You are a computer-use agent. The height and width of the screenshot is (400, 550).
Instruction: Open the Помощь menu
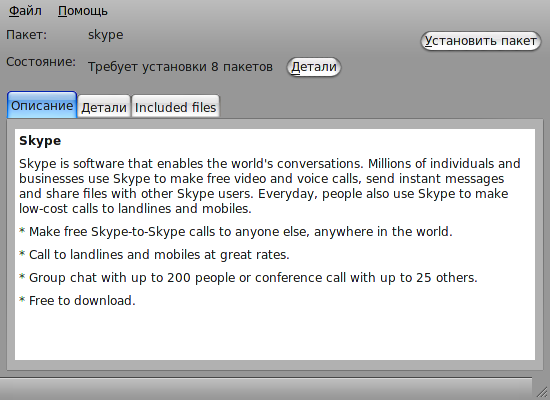(83, 11)
